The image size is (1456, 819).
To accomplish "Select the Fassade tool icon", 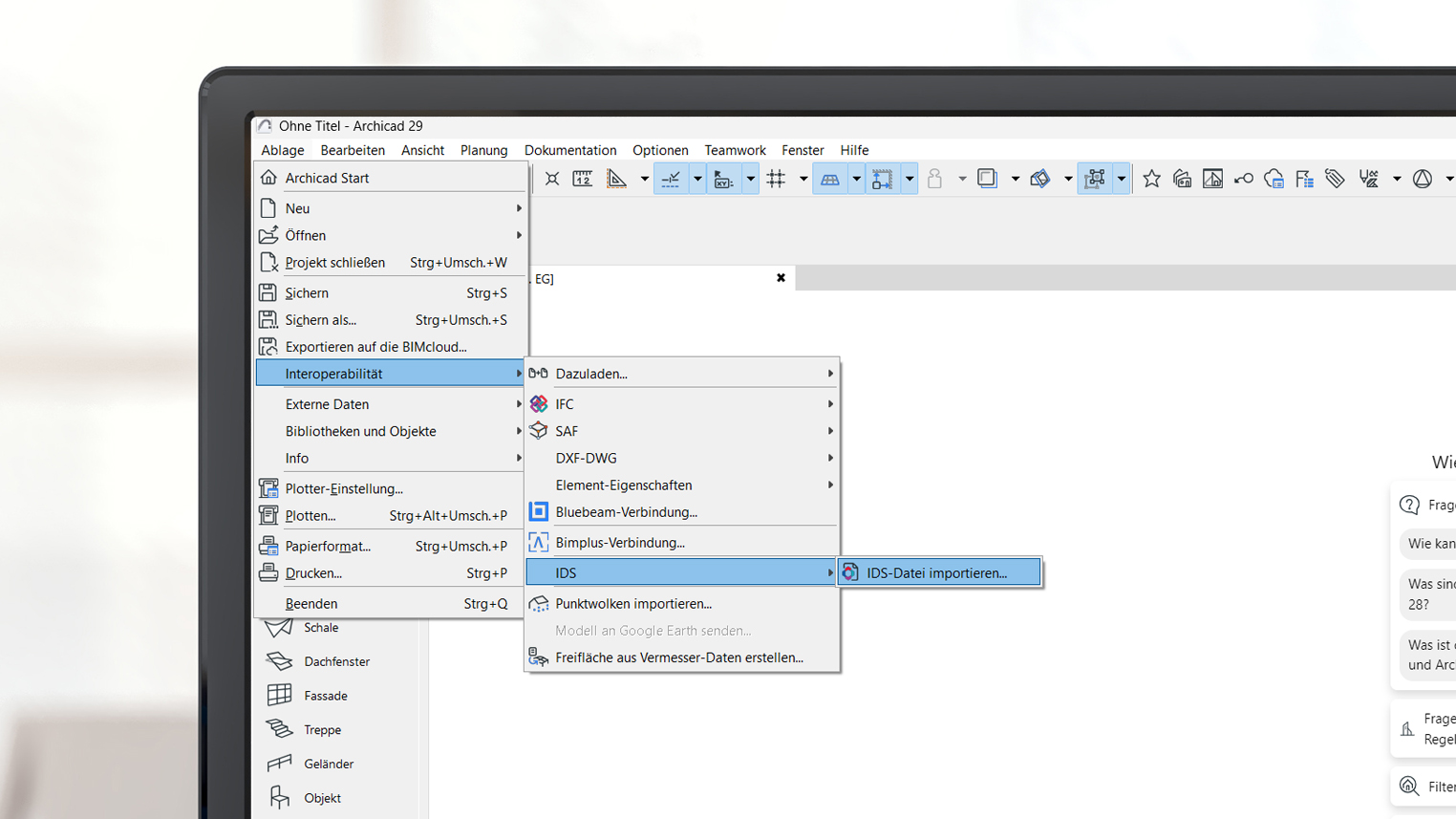I will point(279,695).
